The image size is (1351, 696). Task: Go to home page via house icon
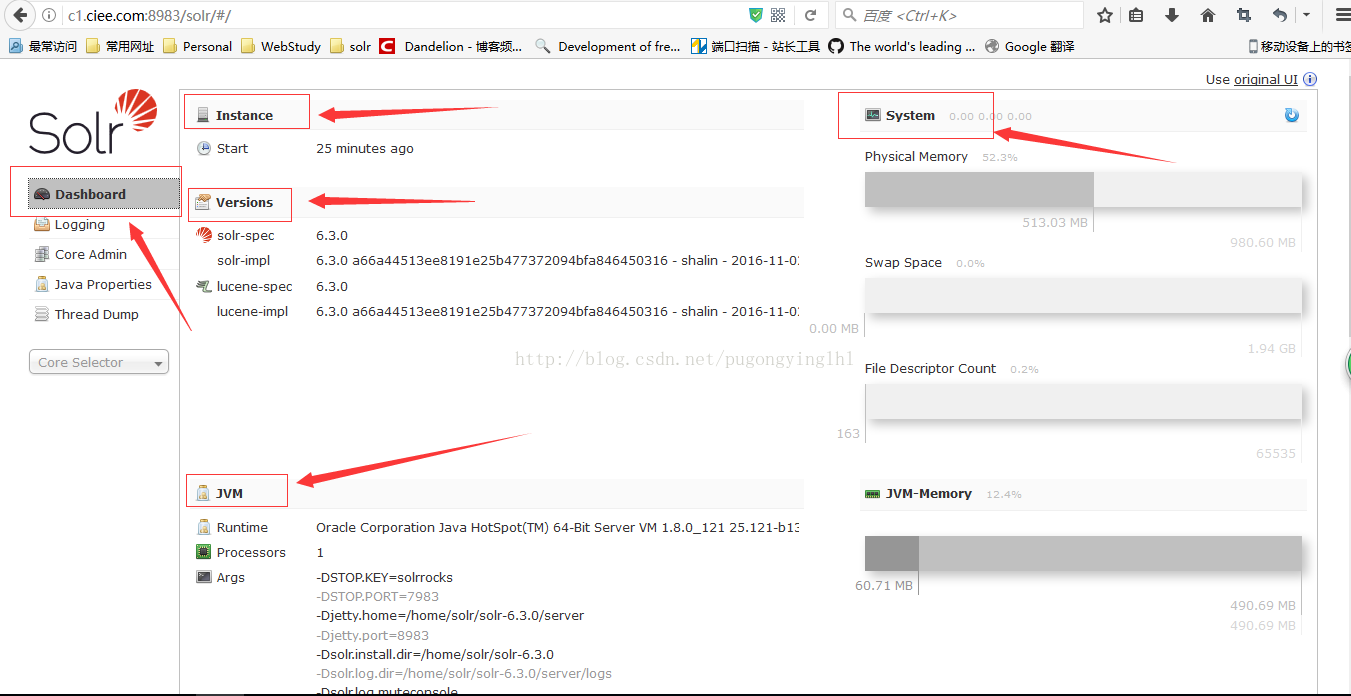1208,15
